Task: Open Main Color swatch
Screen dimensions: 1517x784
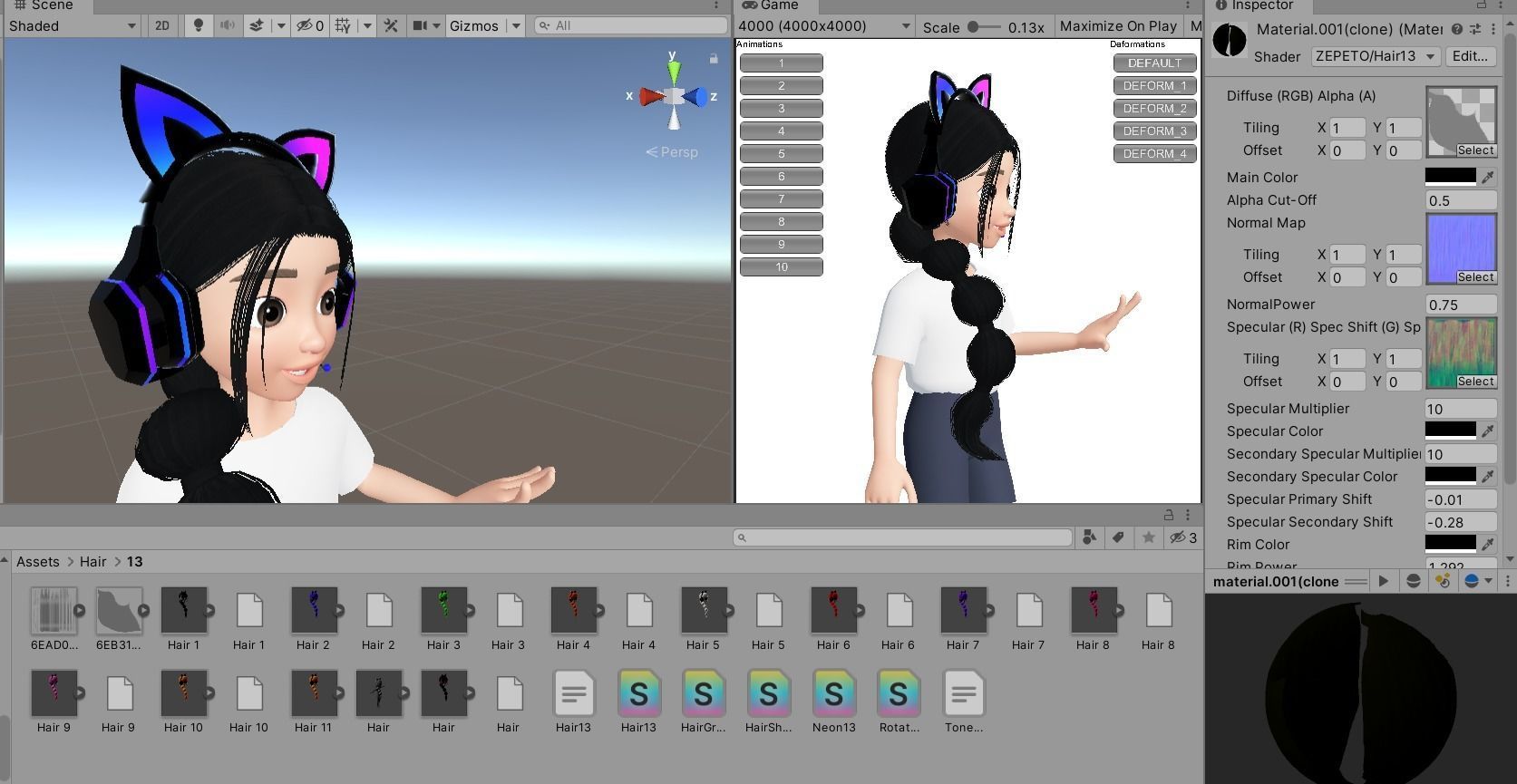Action: point(1450,178)
